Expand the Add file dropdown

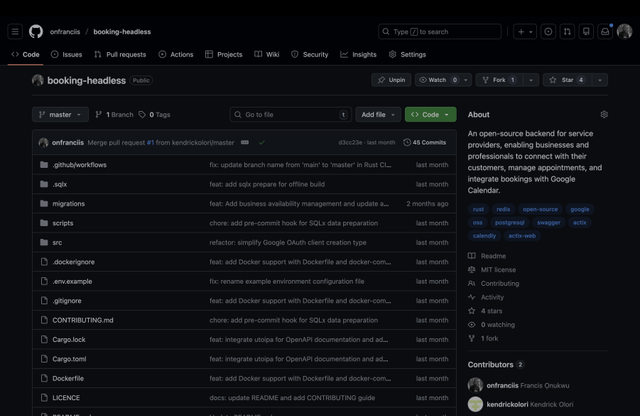[379, 115]
